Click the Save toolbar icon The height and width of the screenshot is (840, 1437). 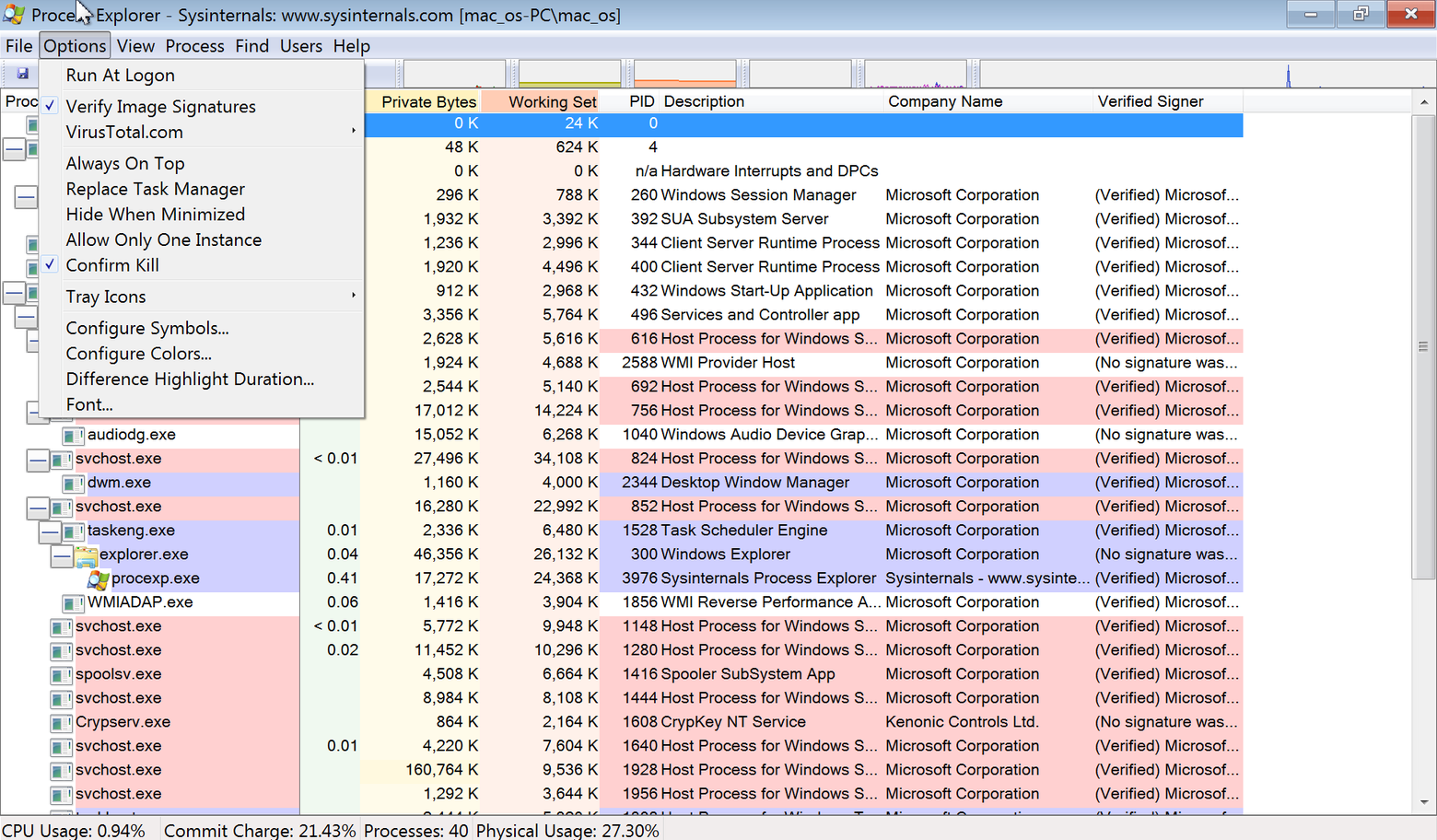coord(23,74)
